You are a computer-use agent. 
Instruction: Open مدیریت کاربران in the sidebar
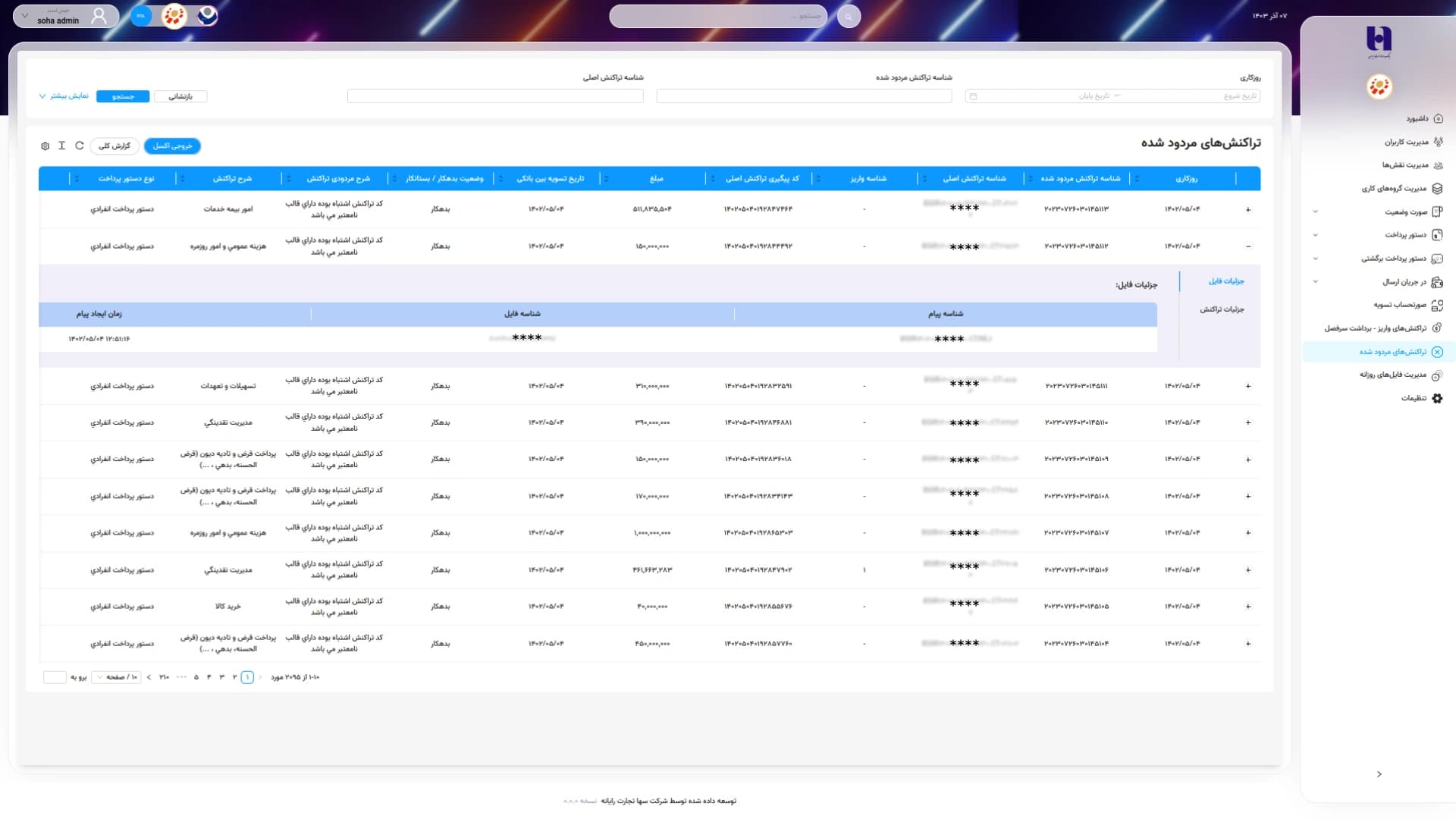pos(1414,142)
